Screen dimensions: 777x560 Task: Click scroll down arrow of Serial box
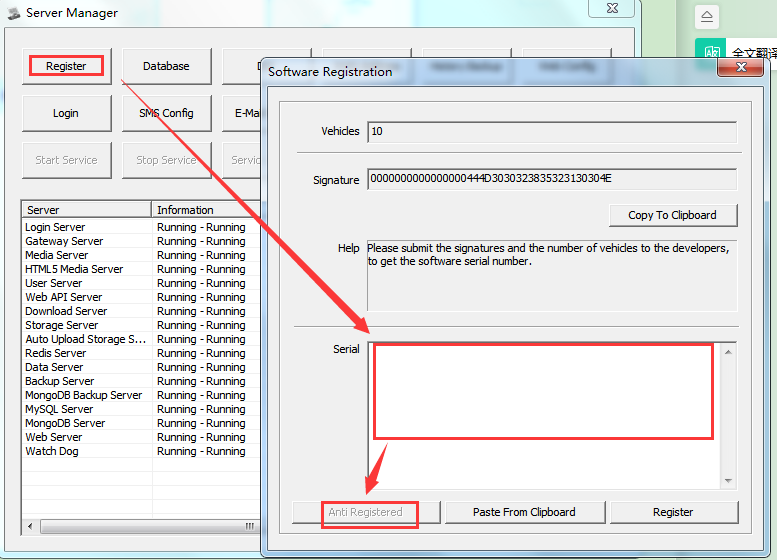click(728, 481)
